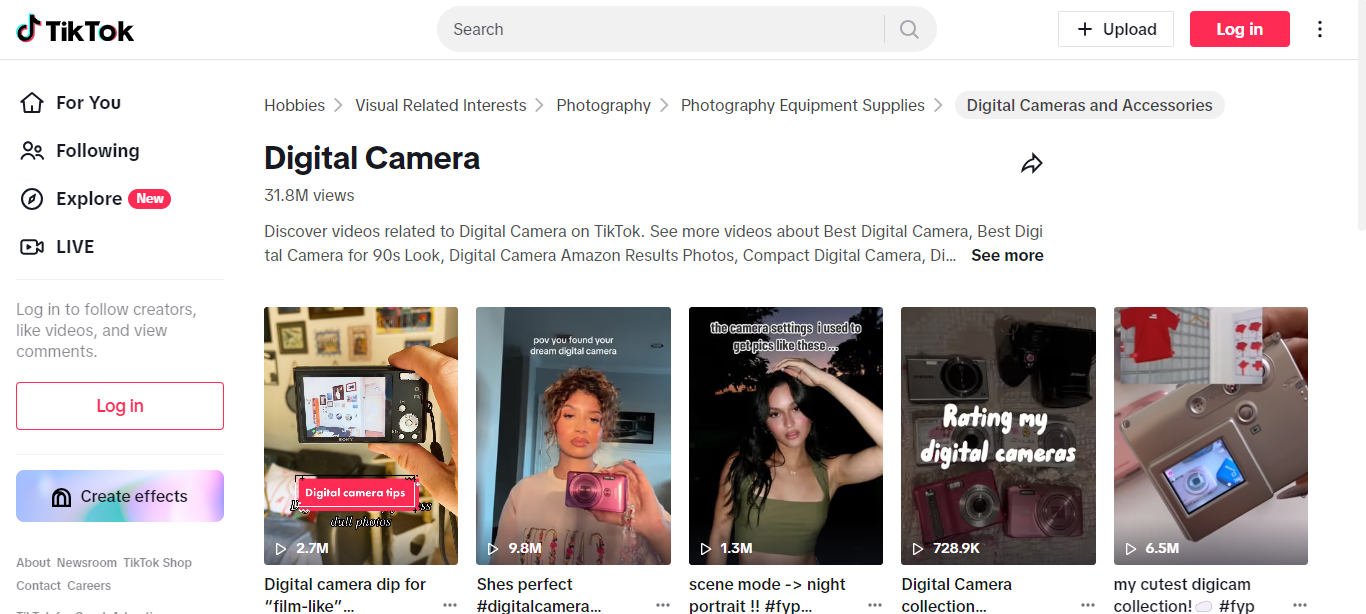Play the camera settings night portrait thumbnail
The height and width of the screenshot is (614, 1366).
(786, 436)
